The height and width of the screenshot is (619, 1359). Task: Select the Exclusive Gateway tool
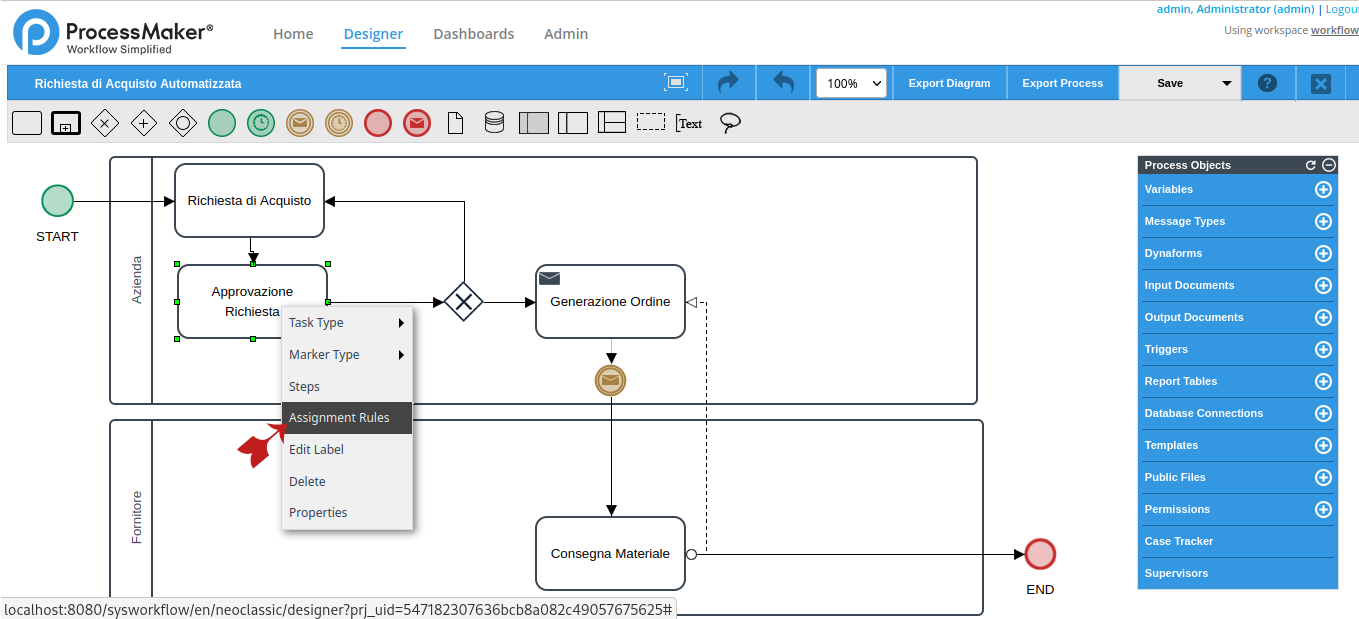pos(104,122)
